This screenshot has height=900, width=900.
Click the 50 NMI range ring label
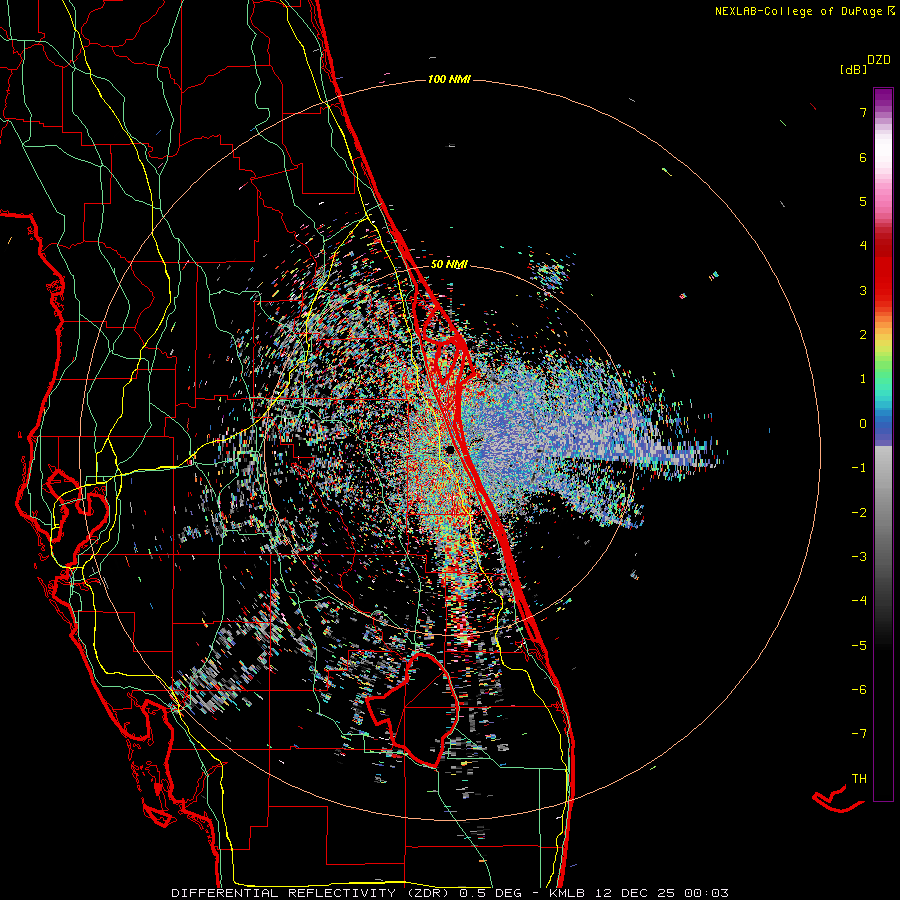(x=449, y=264)
